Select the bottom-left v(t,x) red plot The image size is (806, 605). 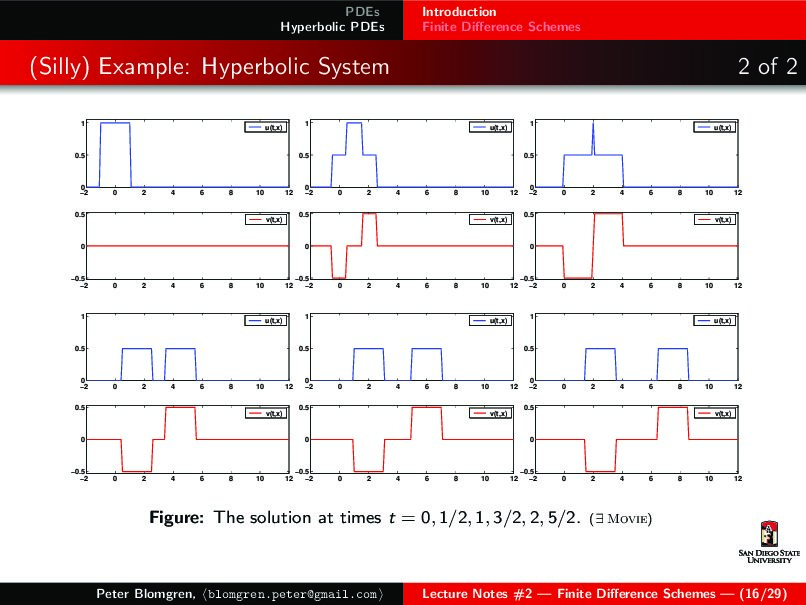point(189,438)
